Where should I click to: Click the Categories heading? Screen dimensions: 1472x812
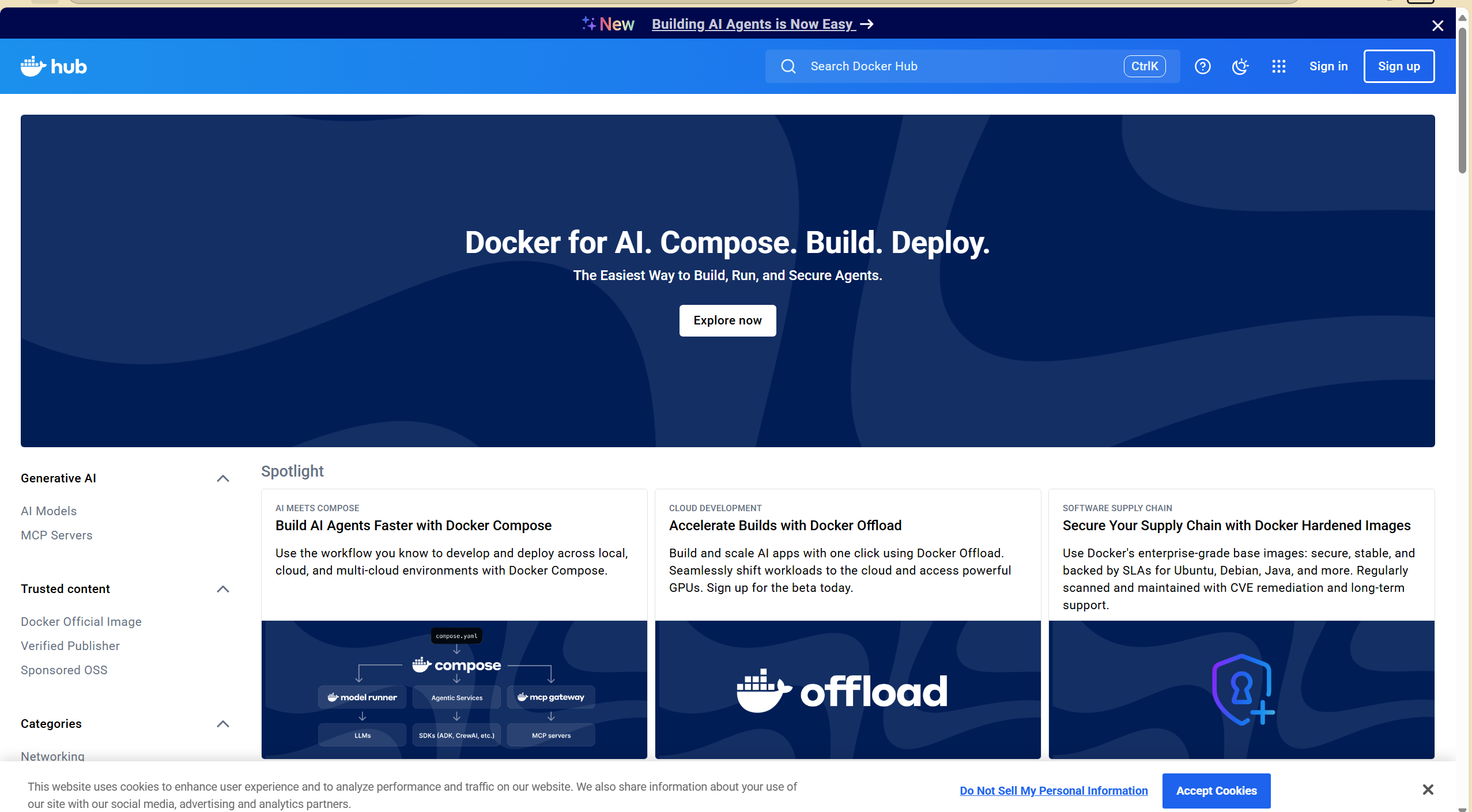(51, 724)
